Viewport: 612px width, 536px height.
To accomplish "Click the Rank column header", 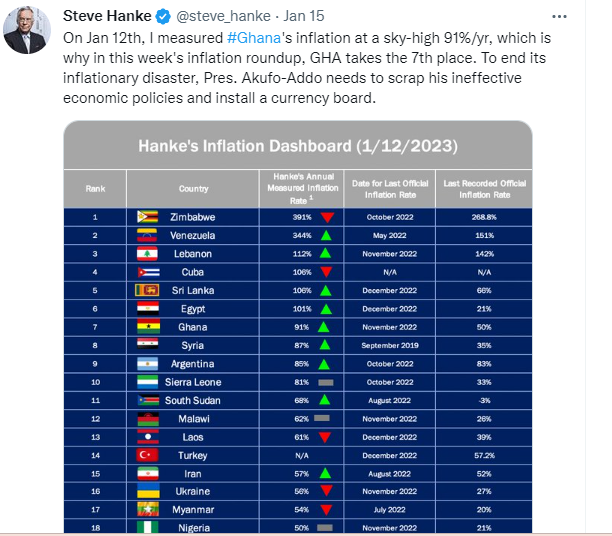I will [95, 187].
